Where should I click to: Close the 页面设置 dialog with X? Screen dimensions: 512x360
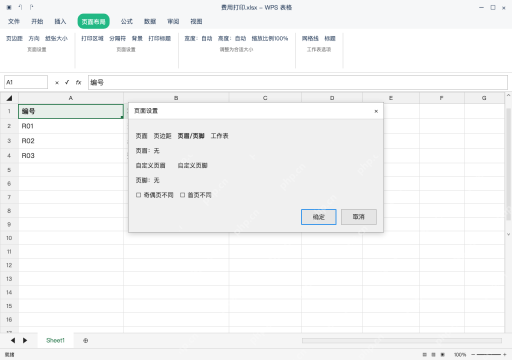click(x=376, y=111)
